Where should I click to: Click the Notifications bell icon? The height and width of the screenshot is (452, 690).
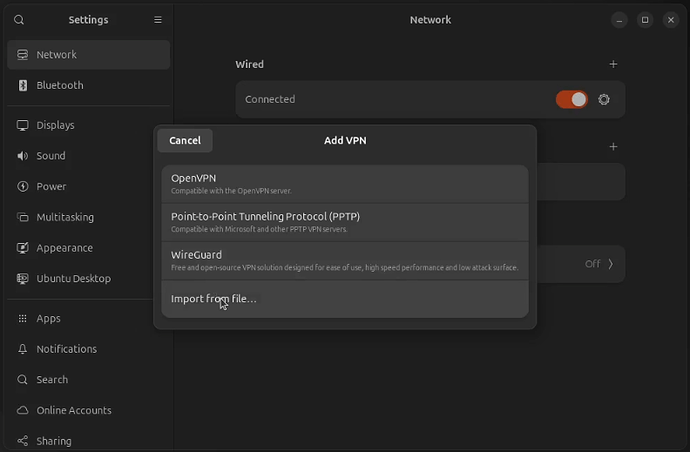pos(22,349)
